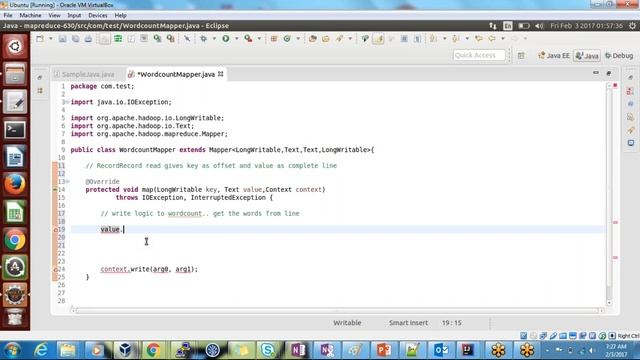
Task: Click 'Smart Insert' in the status bar
Action: point(408,323)
